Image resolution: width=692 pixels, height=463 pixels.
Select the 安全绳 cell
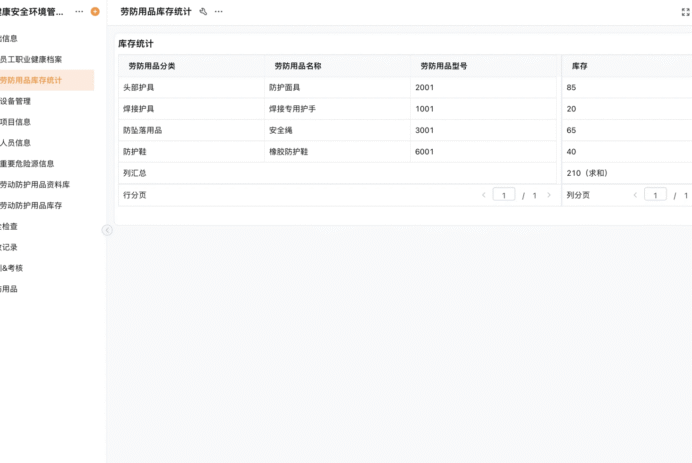pyautogui.click(x=338, y=130)
